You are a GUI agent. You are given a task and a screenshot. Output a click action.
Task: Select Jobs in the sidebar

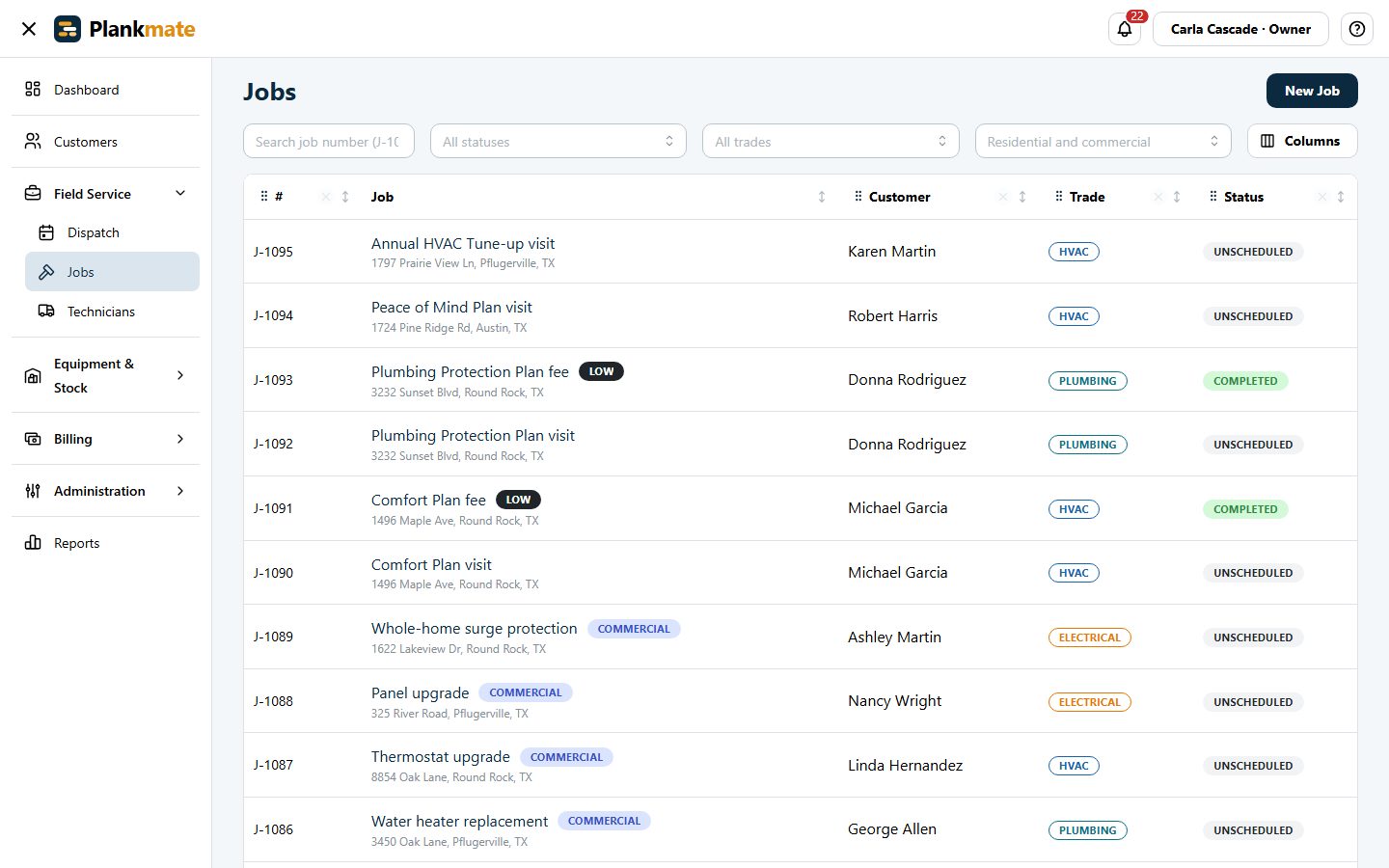(x=112, y=272)
